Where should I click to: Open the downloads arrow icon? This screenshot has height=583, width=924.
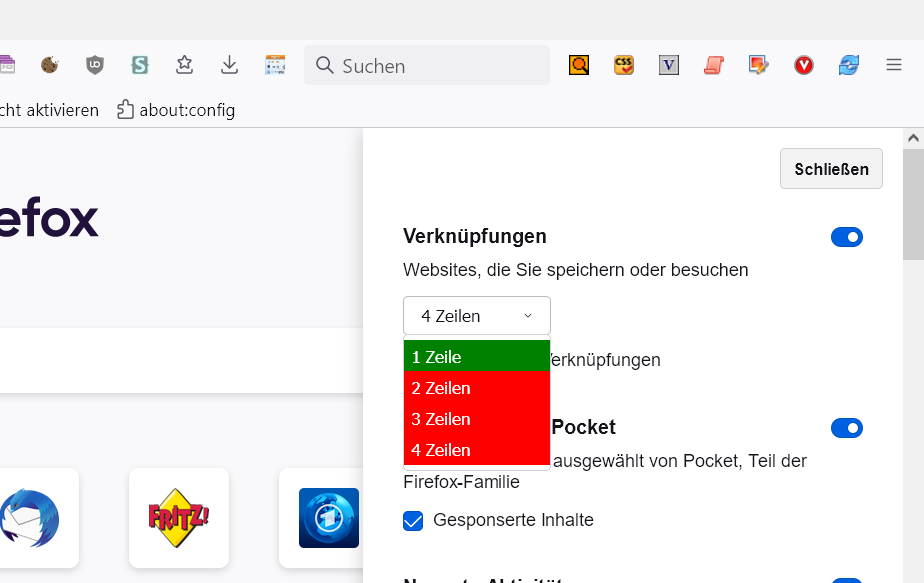[x=230, y=65]
